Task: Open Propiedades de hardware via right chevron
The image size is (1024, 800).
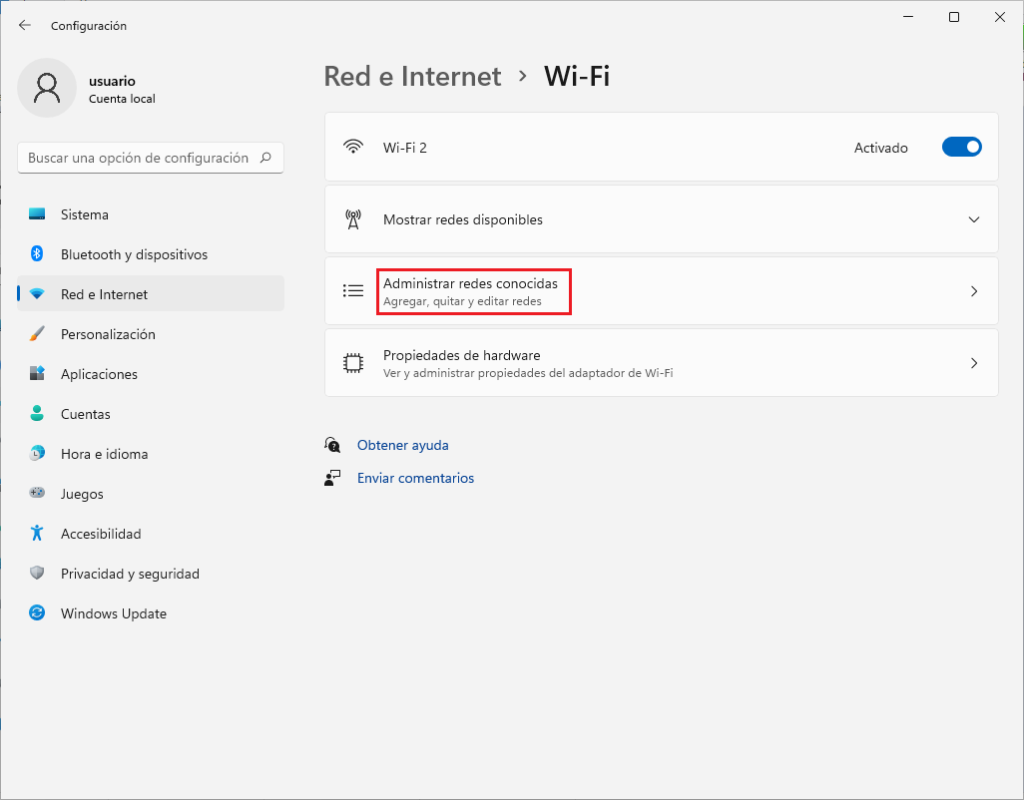Action: pos(974,363)
